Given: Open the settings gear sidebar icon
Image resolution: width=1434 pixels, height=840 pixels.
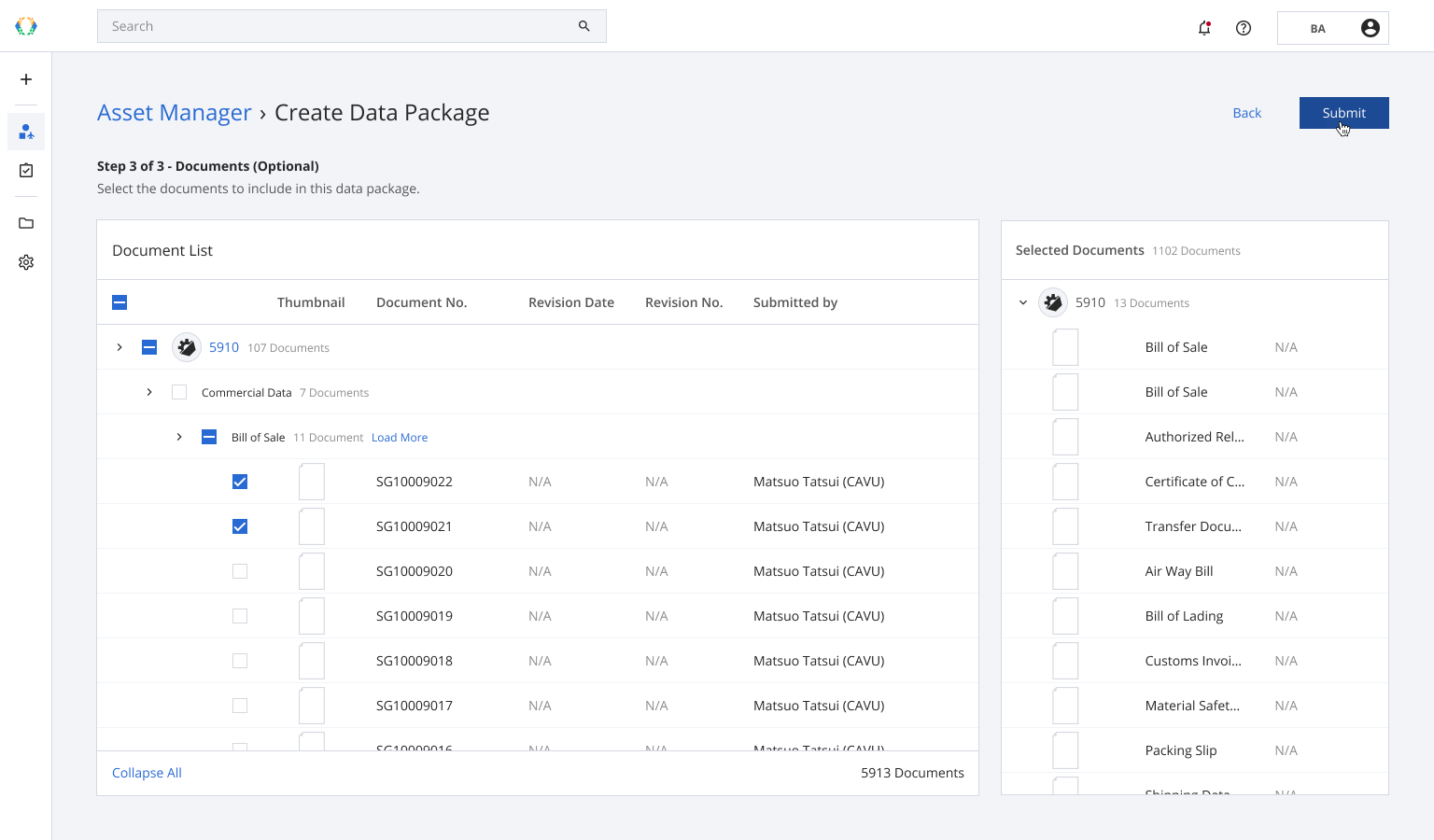Looking at the screenshot, I should [26, 262].
